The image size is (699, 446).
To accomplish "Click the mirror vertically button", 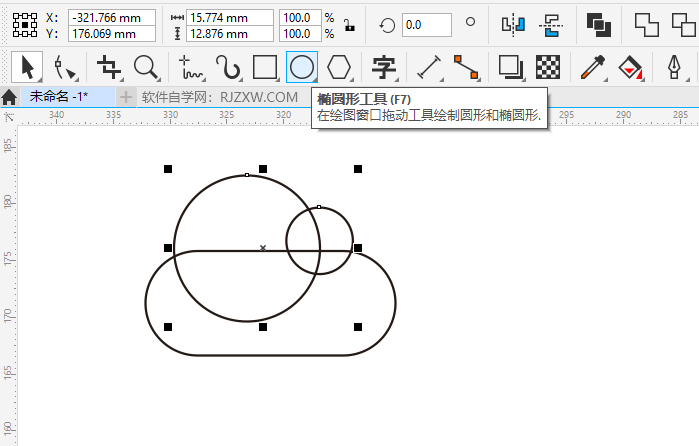I will 551,25.
